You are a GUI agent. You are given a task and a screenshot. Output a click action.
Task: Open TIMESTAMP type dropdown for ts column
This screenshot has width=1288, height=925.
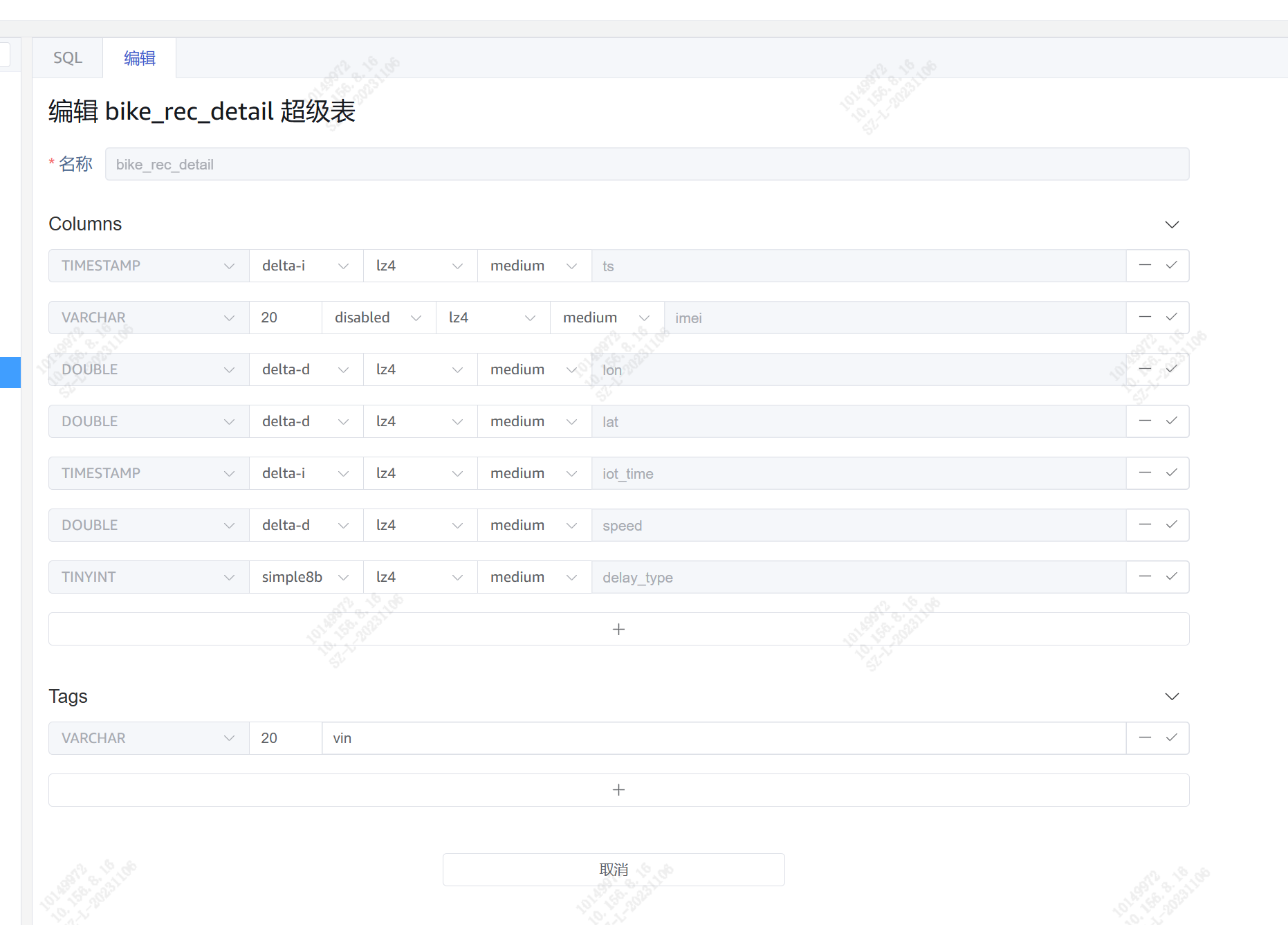[149, 266]
